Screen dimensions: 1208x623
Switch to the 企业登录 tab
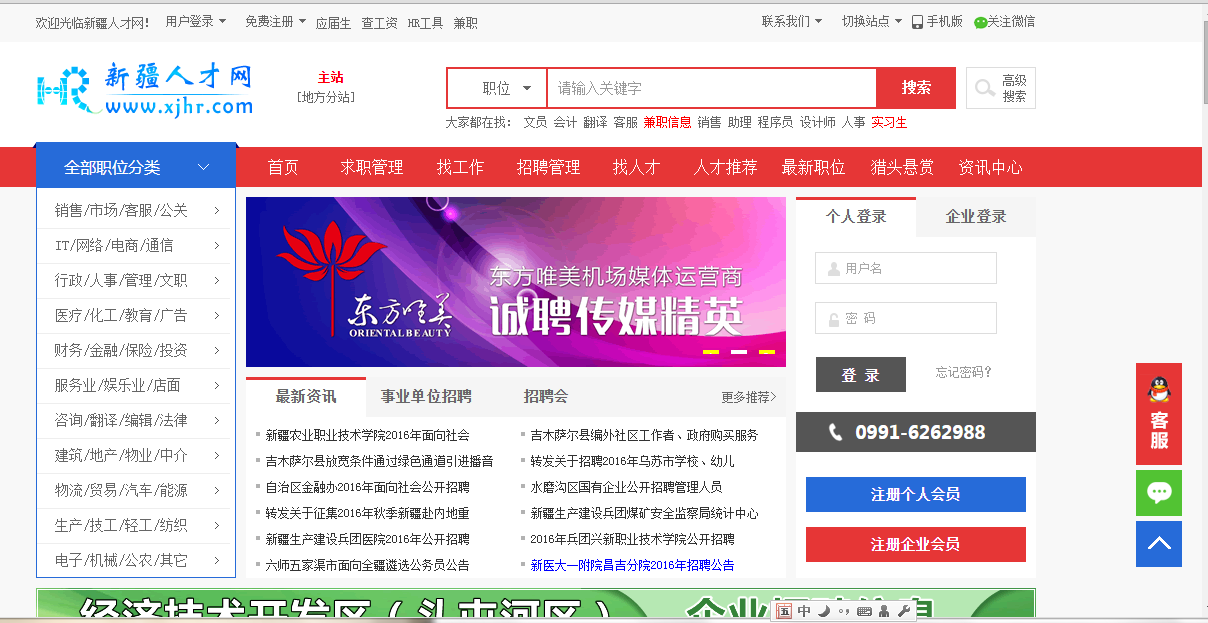point(976,216)
